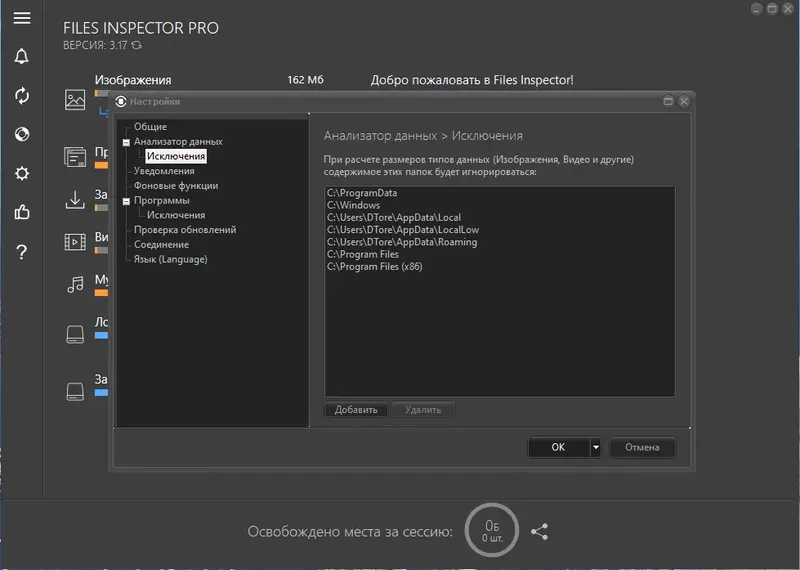
Task: Select Общие in settings tree
Action: 150,127
